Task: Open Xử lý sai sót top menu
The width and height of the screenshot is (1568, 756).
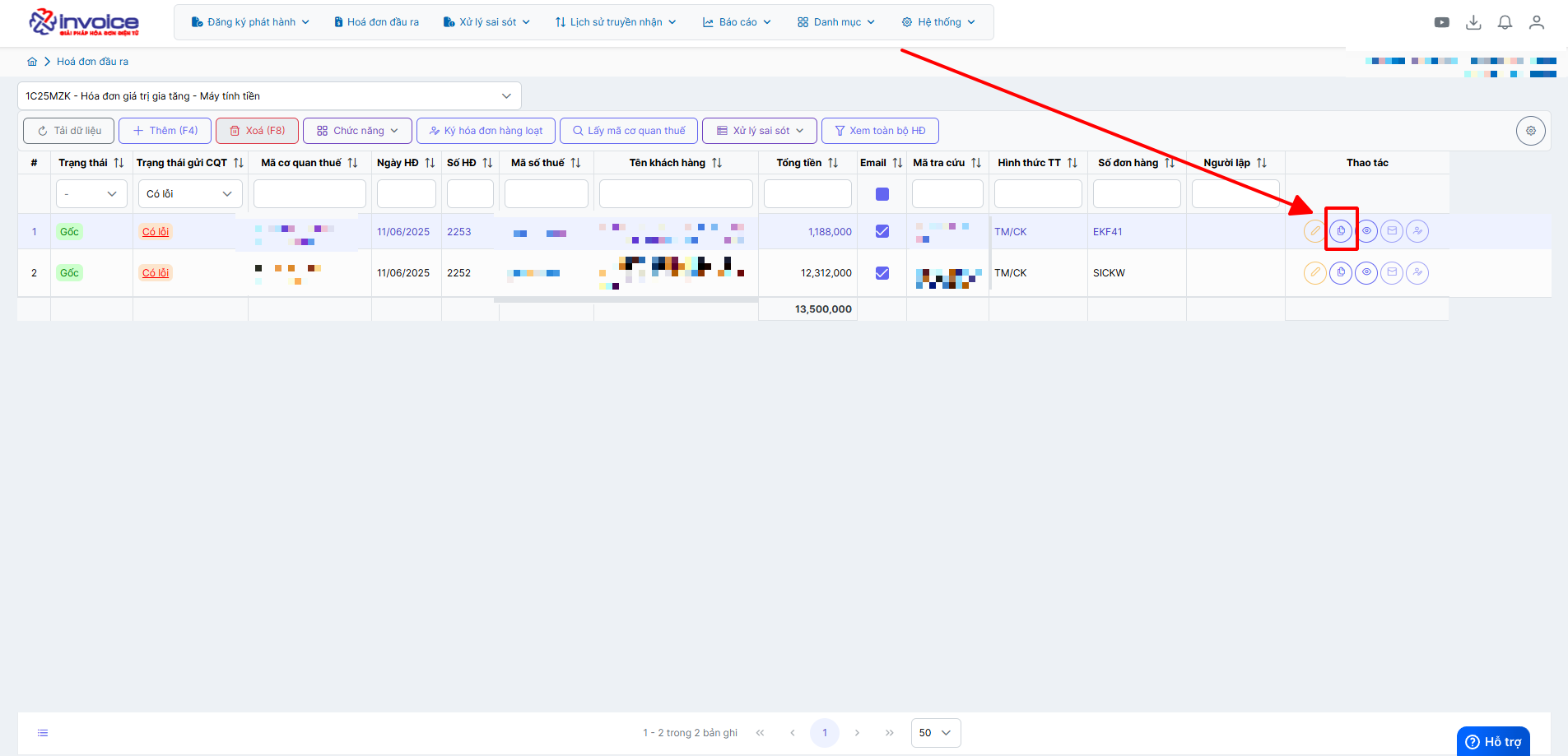Action: pyautogui.click(x=486, y=22)
